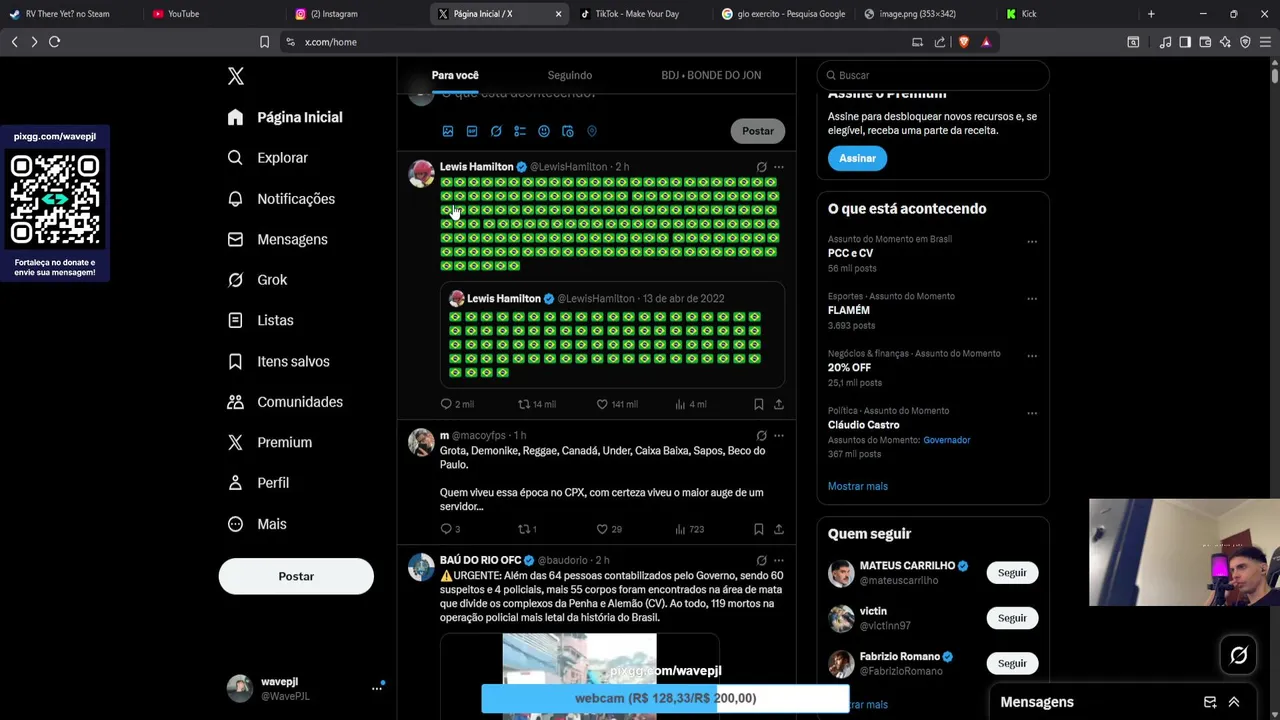This screenshot has height=720, width=1280.
Task: Open Itens salvos in sidebar
Action: pos(278,361)
